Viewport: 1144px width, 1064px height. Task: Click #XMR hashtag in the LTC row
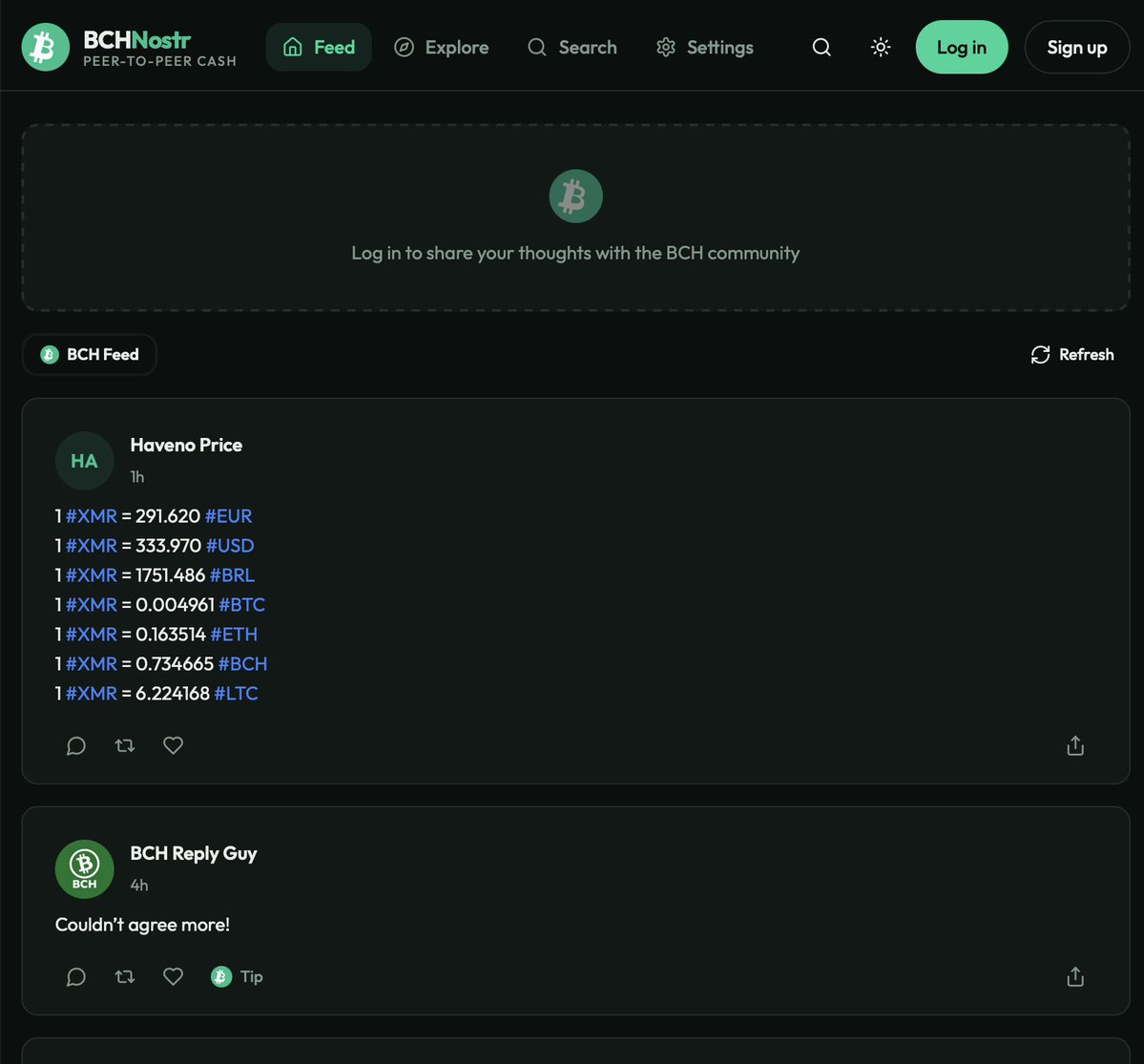coord(92,694)
